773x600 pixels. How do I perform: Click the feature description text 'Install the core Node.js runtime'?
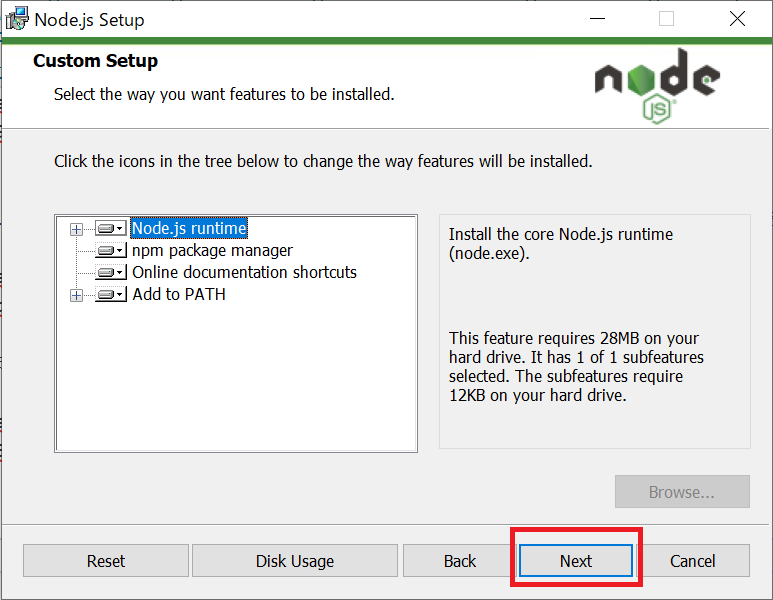coord(561,234)
